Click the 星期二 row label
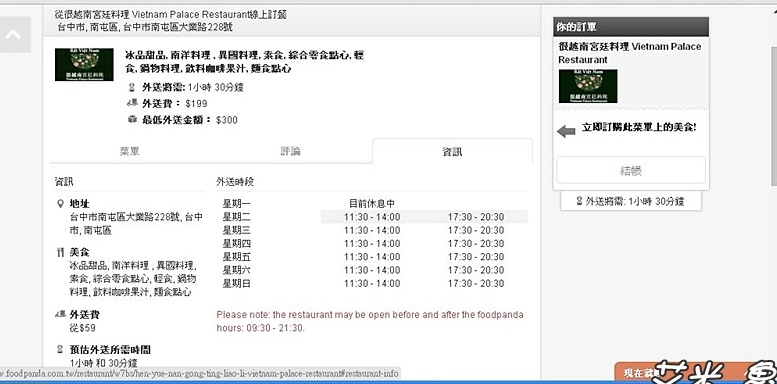The image size is (777, 384). 237,217
